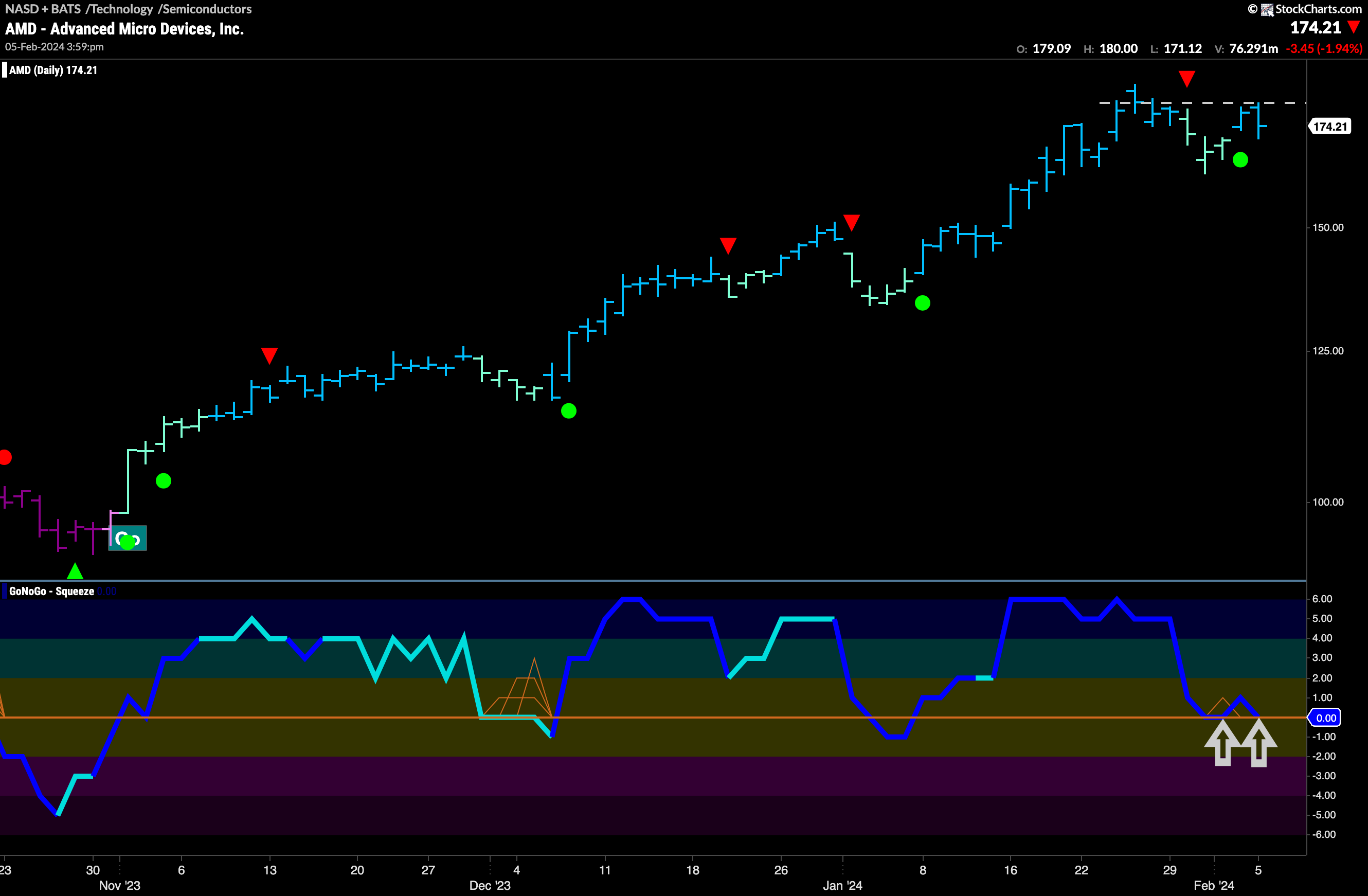
Task: Click the AMD - Advanced Micro Devices title
Action: point(124,29)
